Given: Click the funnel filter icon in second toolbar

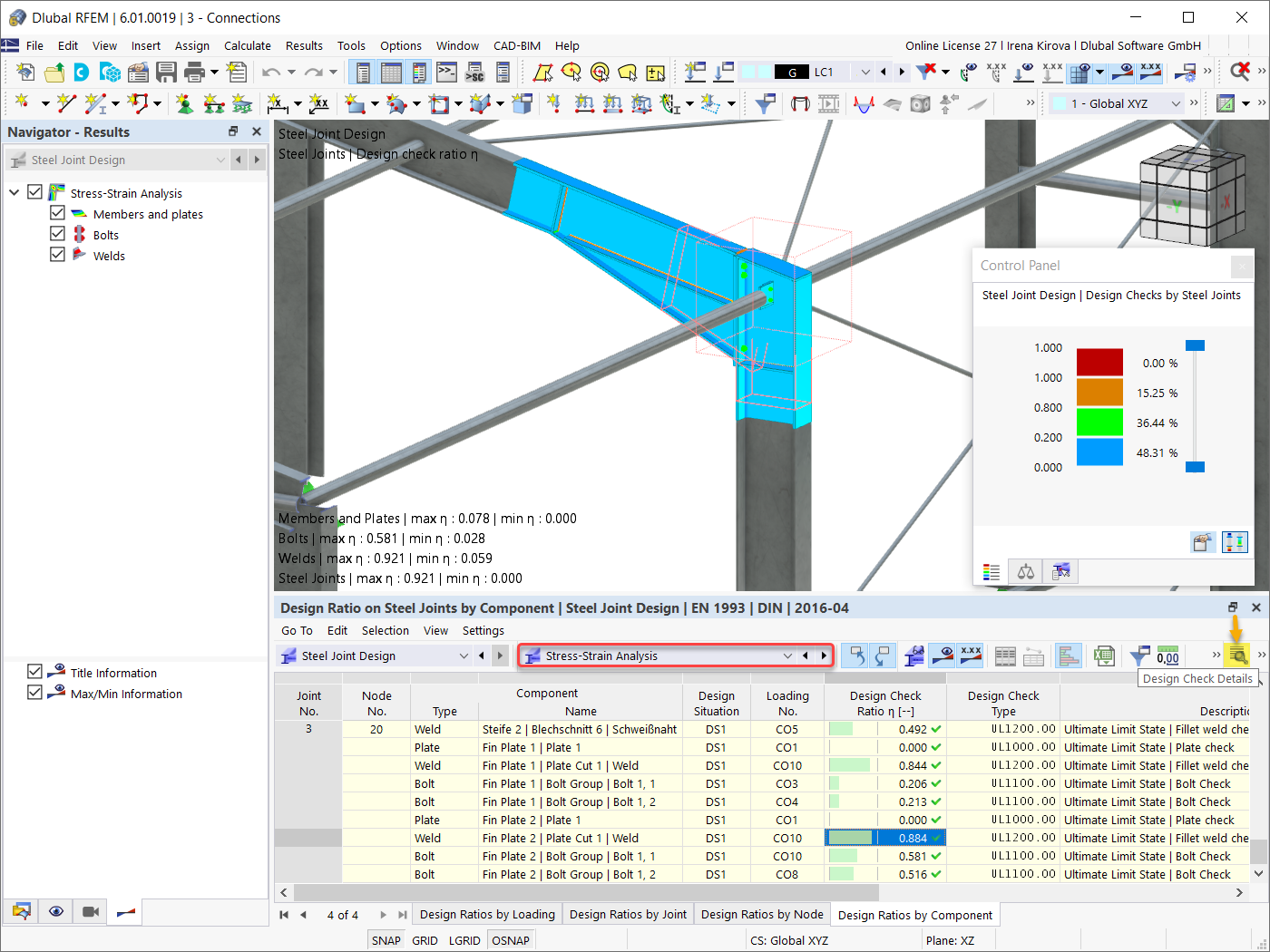Looking at the screenshot, I should click(x=765, y=103).
